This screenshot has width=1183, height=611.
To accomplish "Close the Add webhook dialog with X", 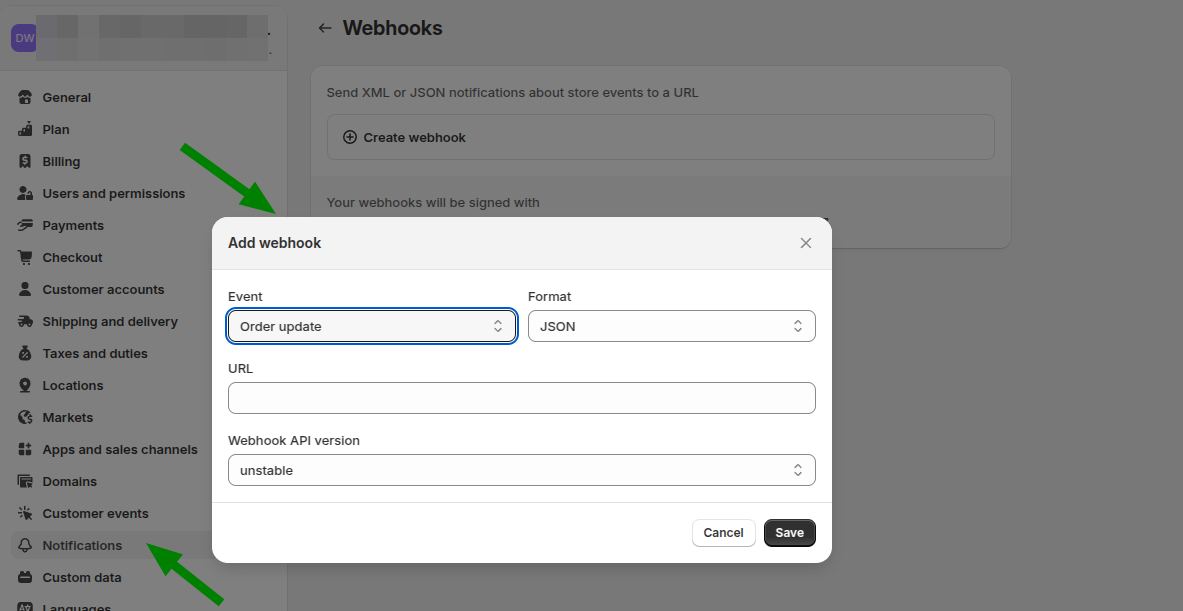I will coord(806,243).
